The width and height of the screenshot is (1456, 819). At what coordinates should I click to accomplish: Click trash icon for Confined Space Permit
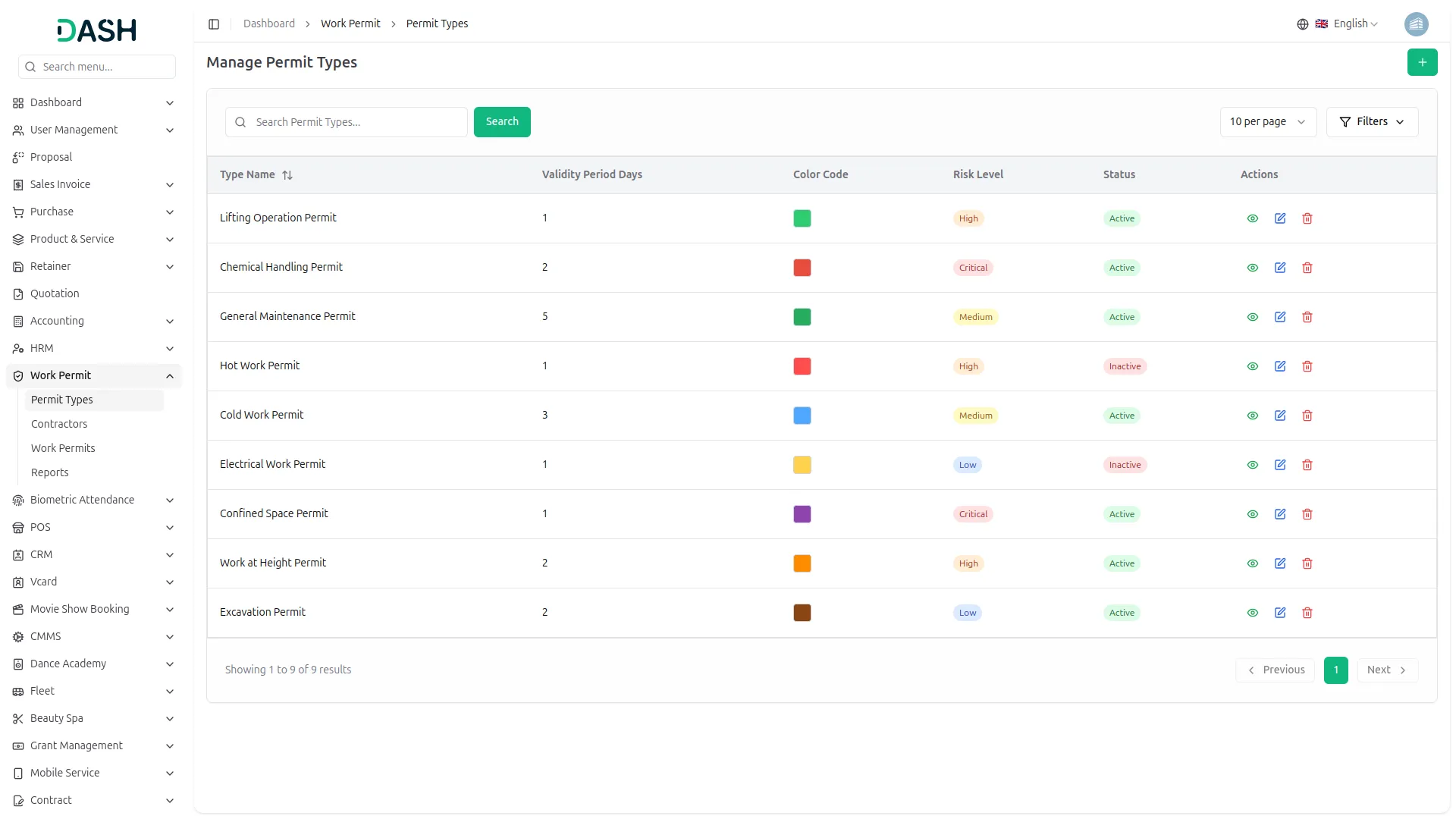pos(1307,514)
